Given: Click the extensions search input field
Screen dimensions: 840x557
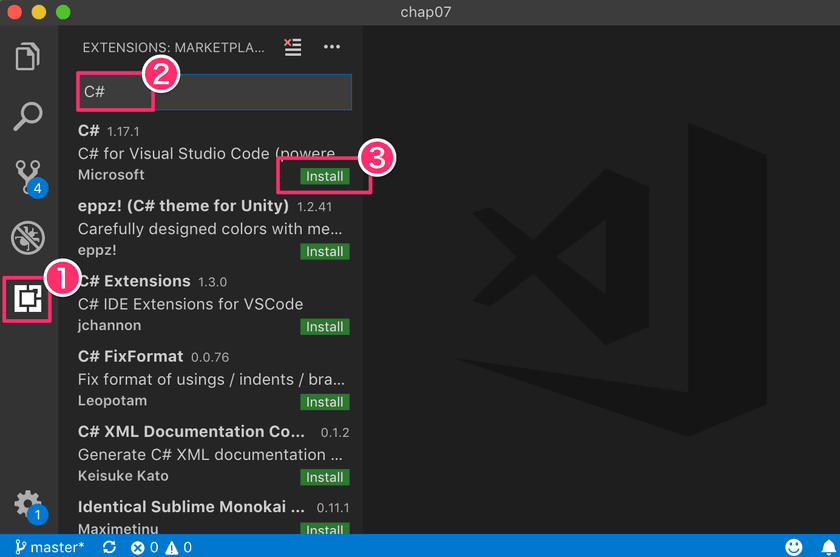Looking at the screenshot, I should pyautogui.click(x=214, y=92).
